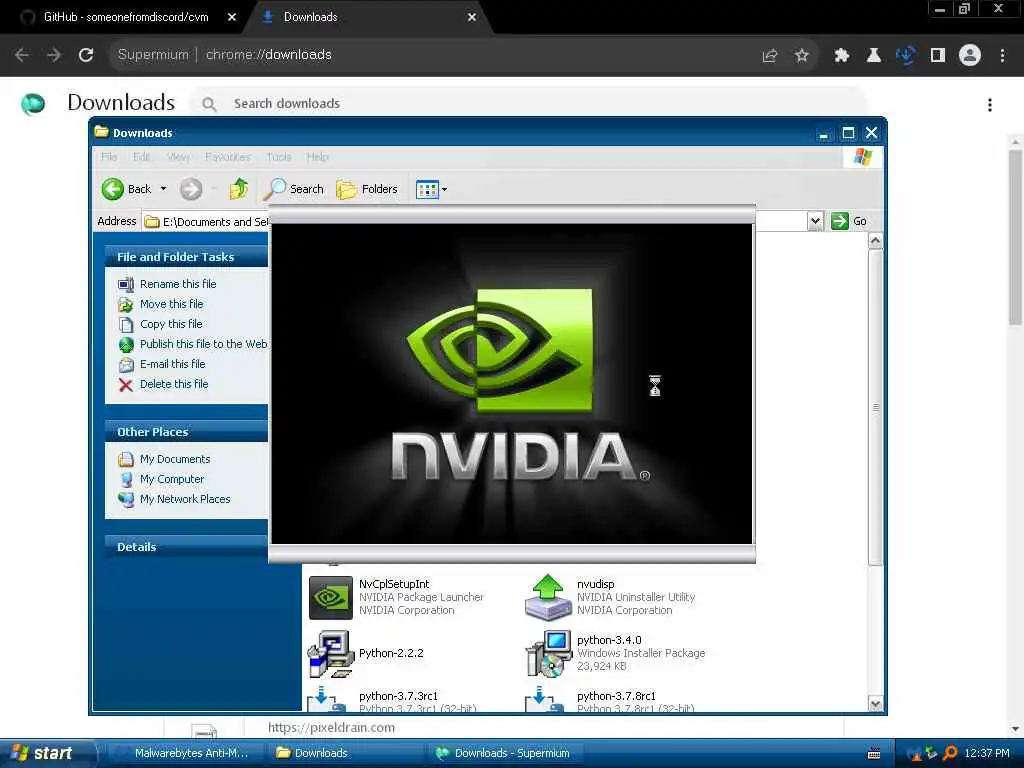1024x768 pixels.
Task: Click the share page icon in address bar
Action: point(770,56)
